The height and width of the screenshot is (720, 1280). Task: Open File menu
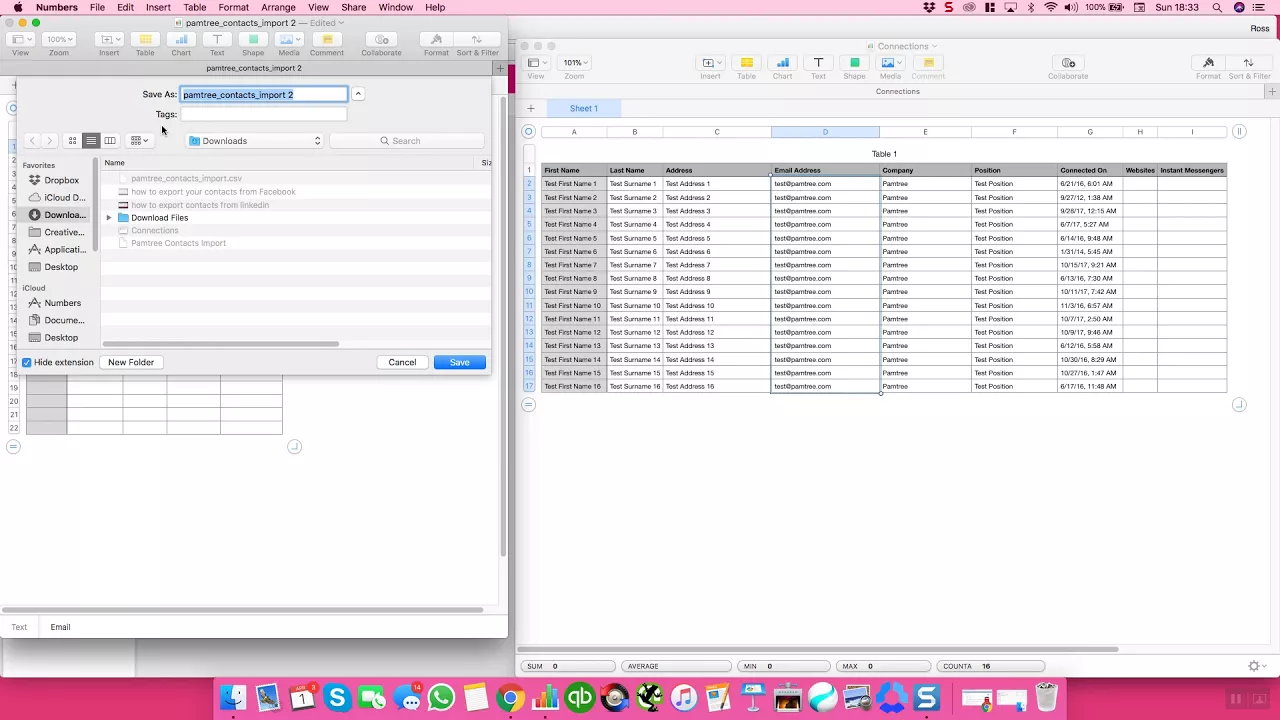[97, 7]
